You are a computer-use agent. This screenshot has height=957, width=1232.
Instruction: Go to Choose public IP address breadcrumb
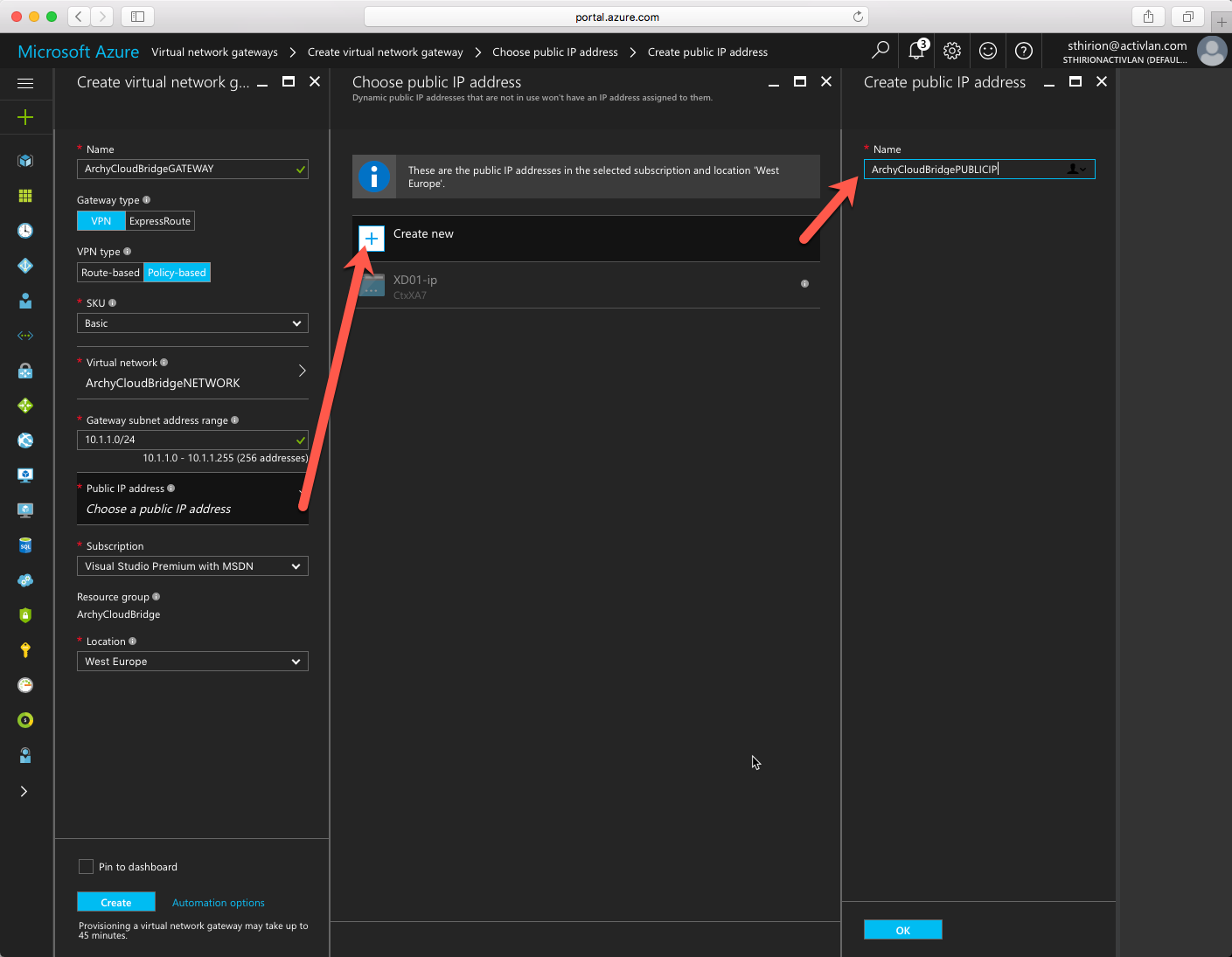pyautogui.click(x=555, y=52)
